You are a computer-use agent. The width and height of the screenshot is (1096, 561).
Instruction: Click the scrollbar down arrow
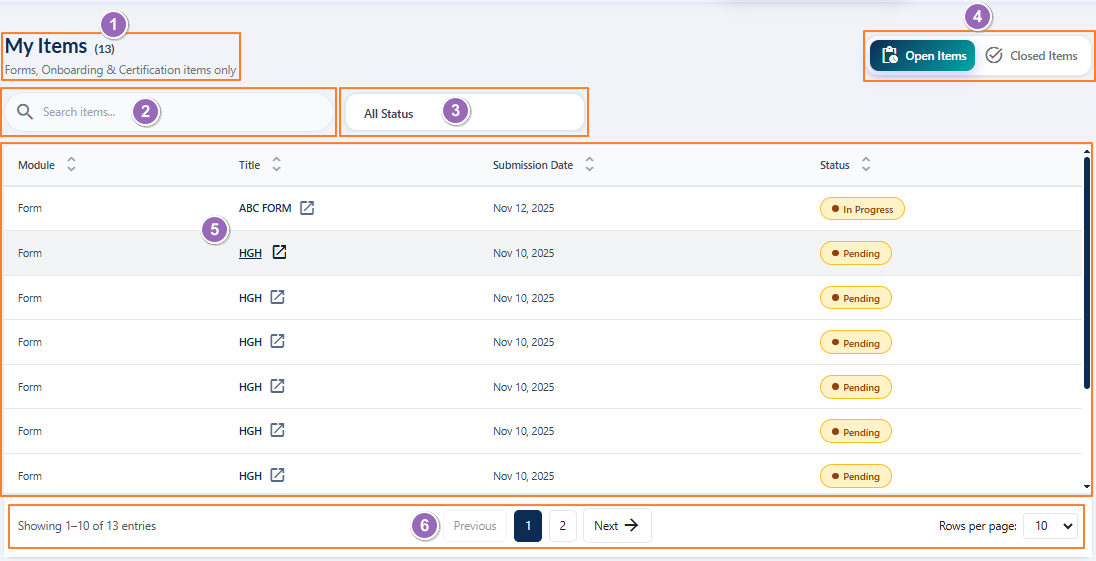point(1087,486)
